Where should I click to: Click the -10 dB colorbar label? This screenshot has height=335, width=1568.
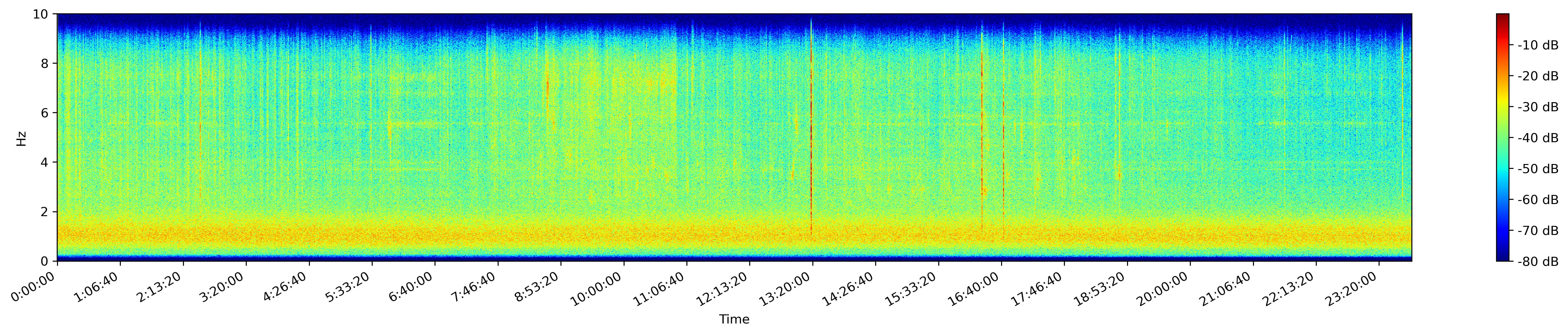pos(1538,45)
